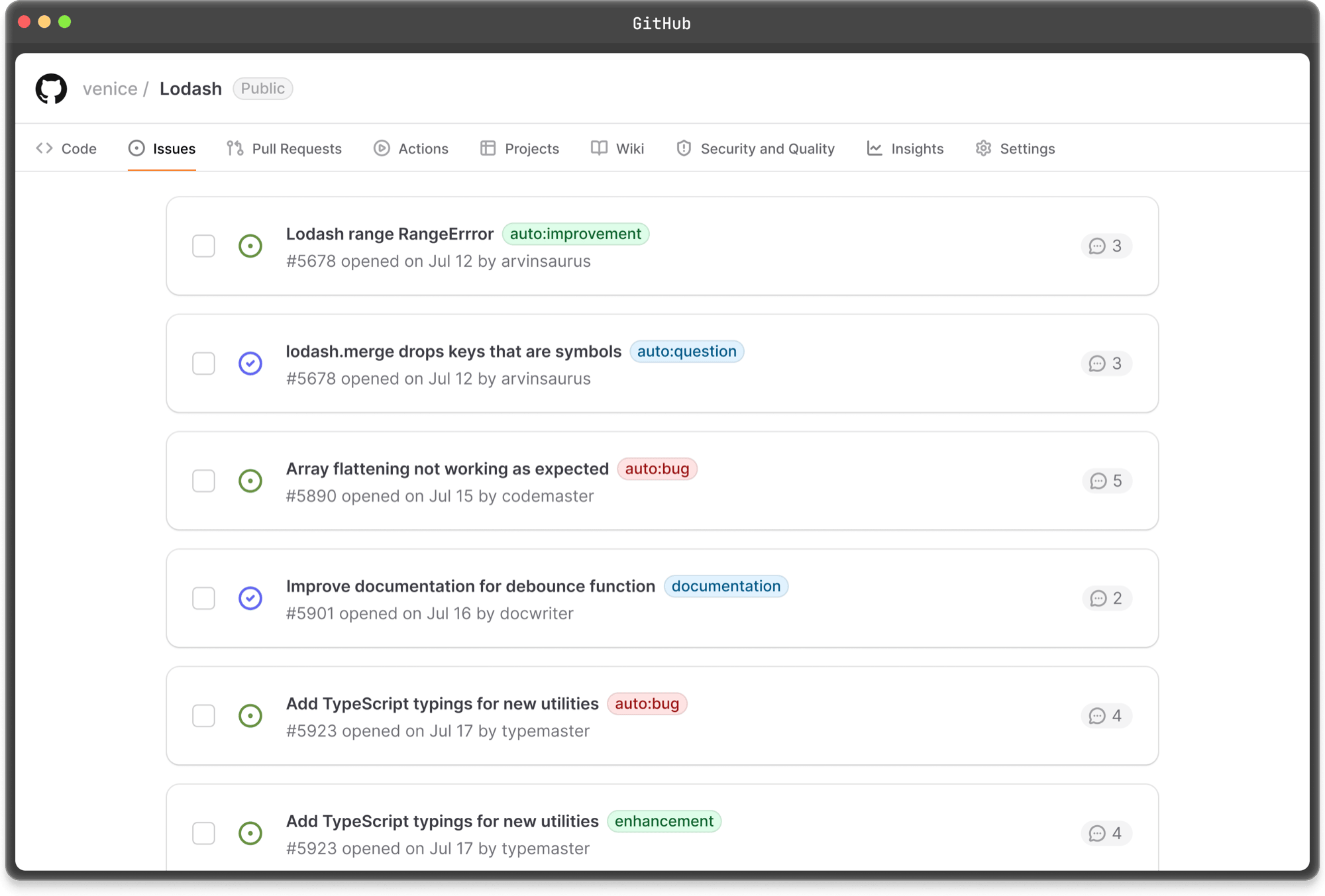
Task: Open issue lodash.merge drops keys that are symbols
Action: click(x=454, y=352)
